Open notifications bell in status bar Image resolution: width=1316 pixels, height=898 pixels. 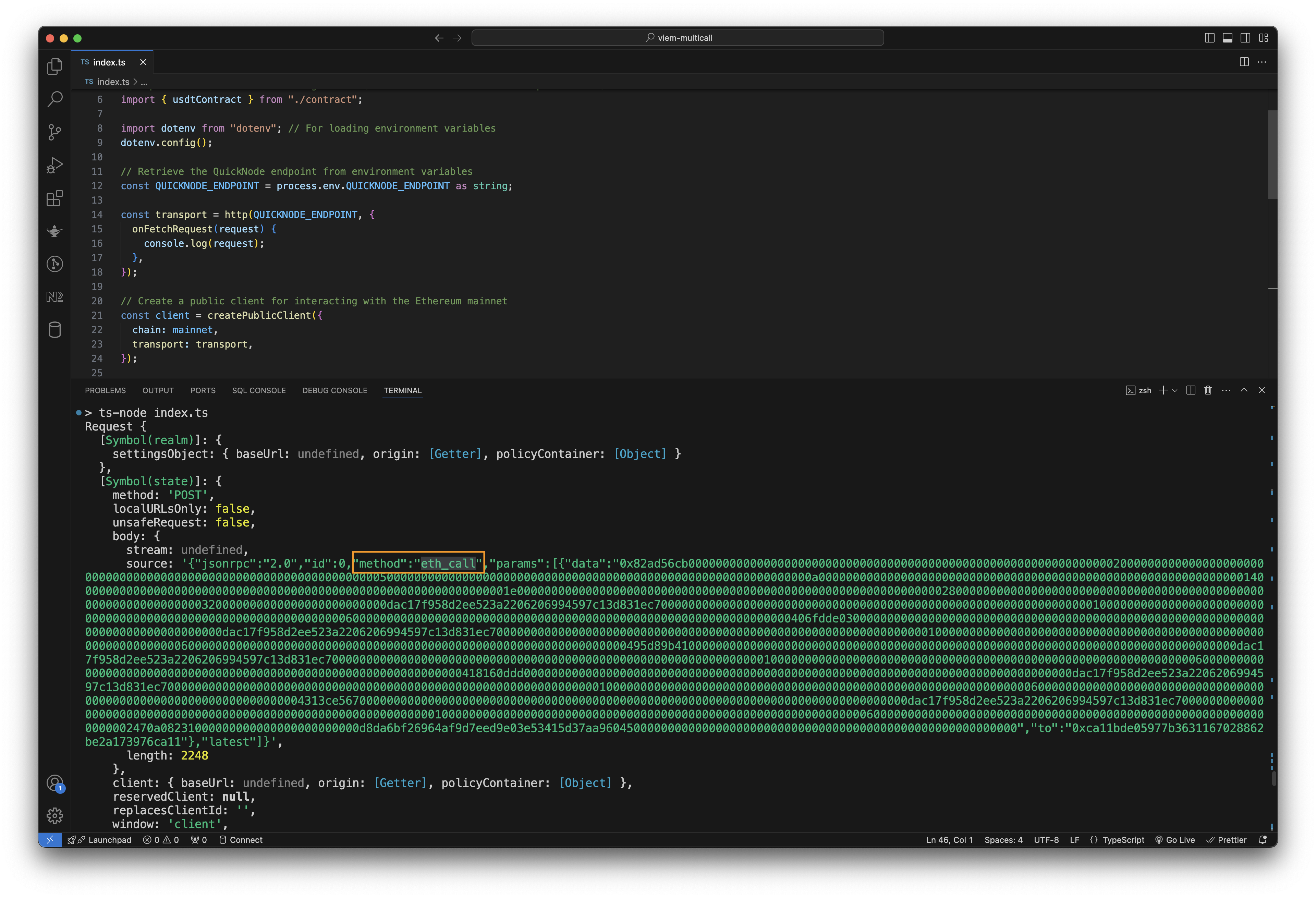coord(1263,840)
